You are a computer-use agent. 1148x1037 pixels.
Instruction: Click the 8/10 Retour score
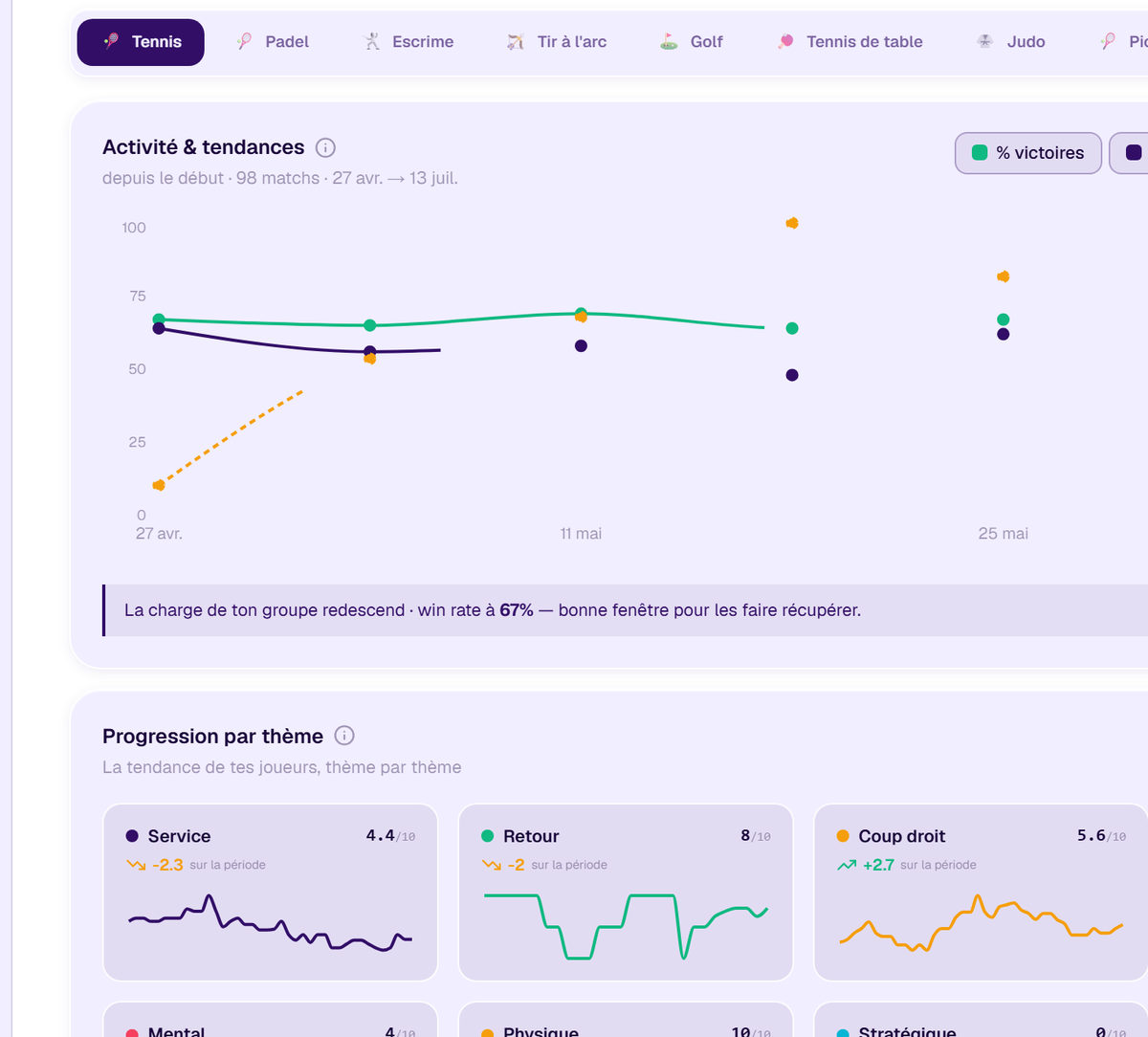[x=756, y=836]
